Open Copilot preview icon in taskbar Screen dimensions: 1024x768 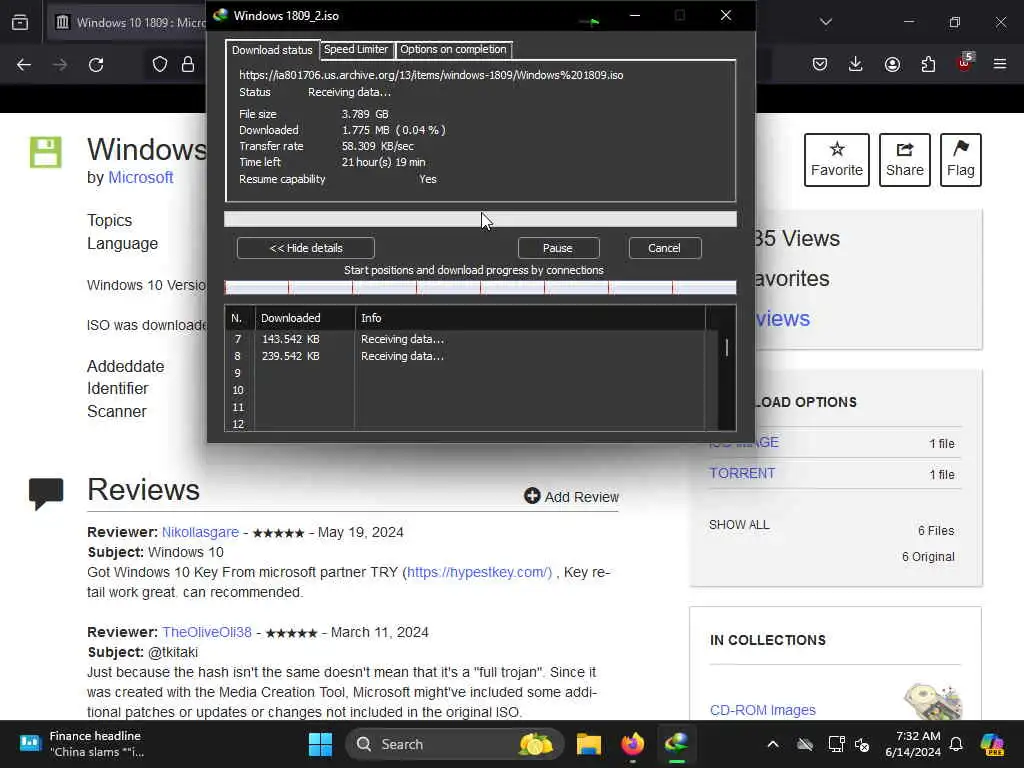992,744
